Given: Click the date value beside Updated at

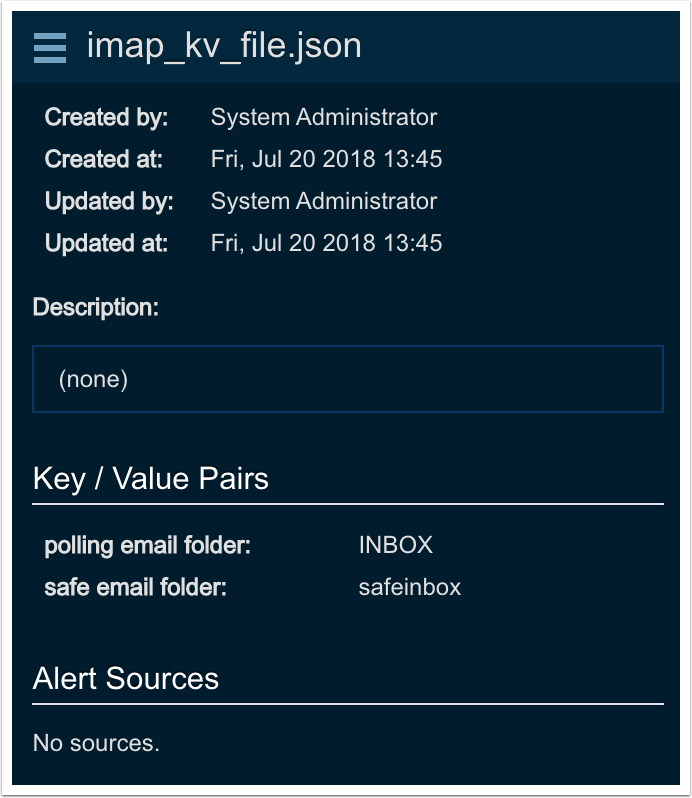Looking at the screenshot, I should [x=326, y=243].
